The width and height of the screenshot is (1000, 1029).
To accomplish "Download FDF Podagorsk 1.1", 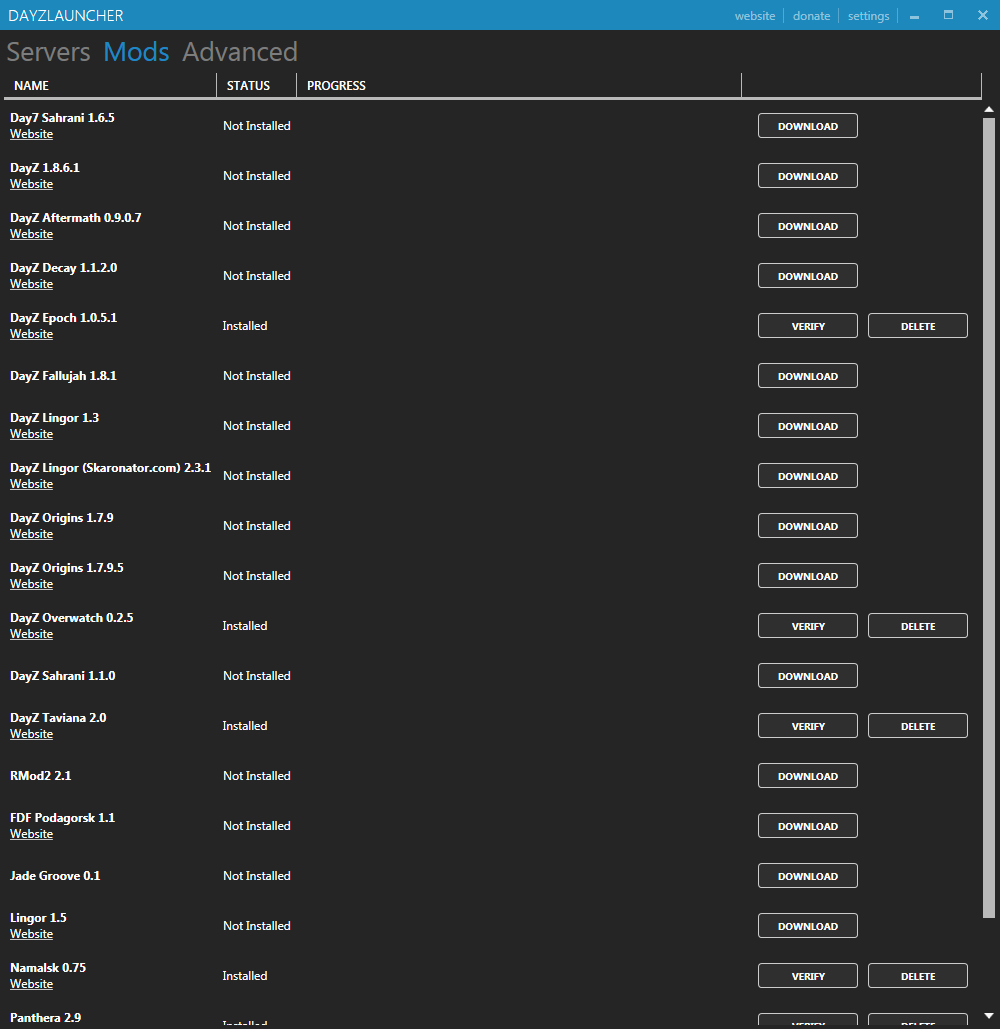I will (x=808, y=826).
